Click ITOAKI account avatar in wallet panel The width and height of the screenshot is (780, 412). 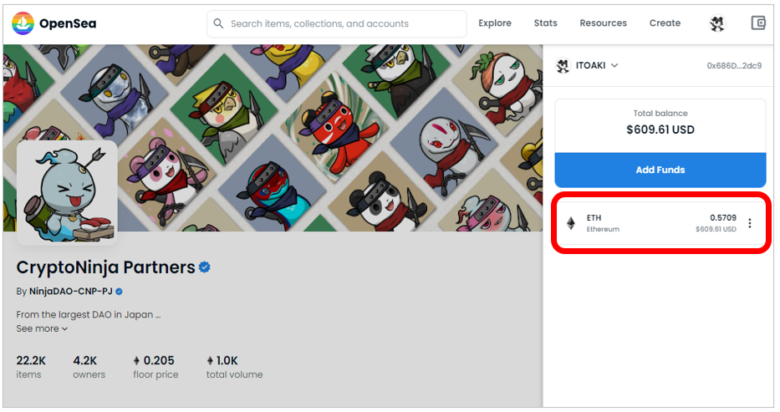click(x=563, y=66)
